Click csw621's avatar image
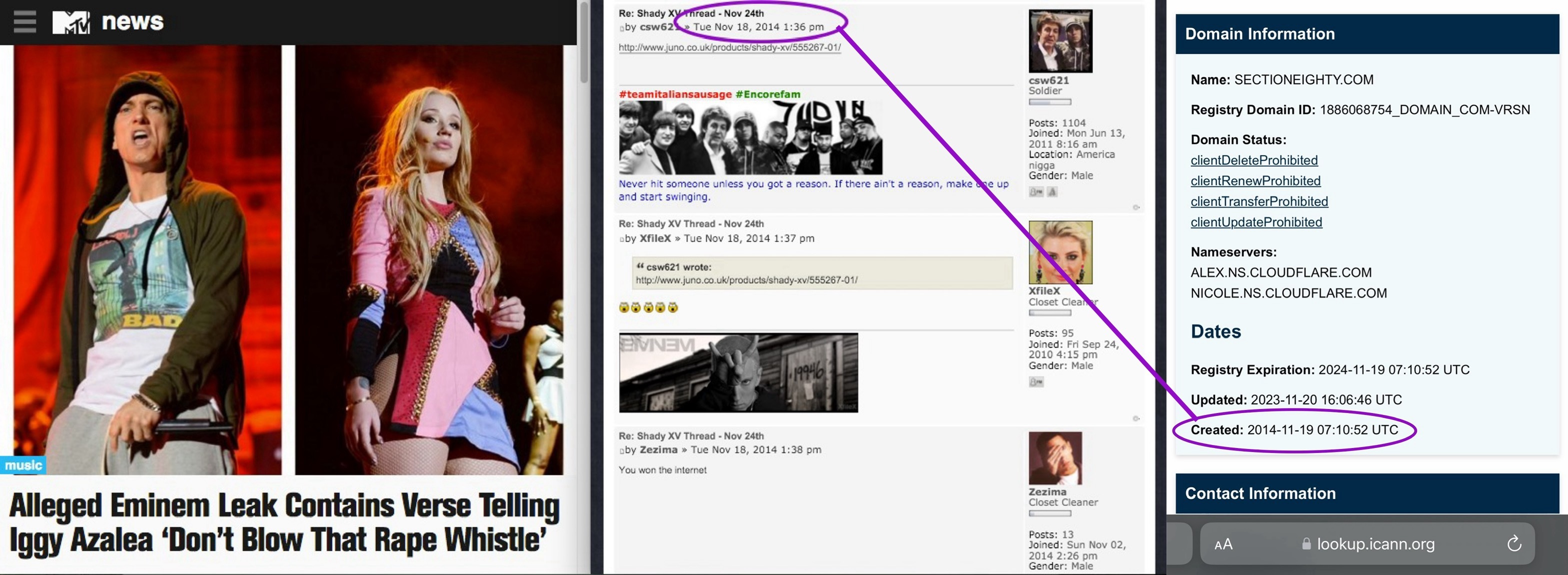 pyautogui.click(x=1060, y=41)
